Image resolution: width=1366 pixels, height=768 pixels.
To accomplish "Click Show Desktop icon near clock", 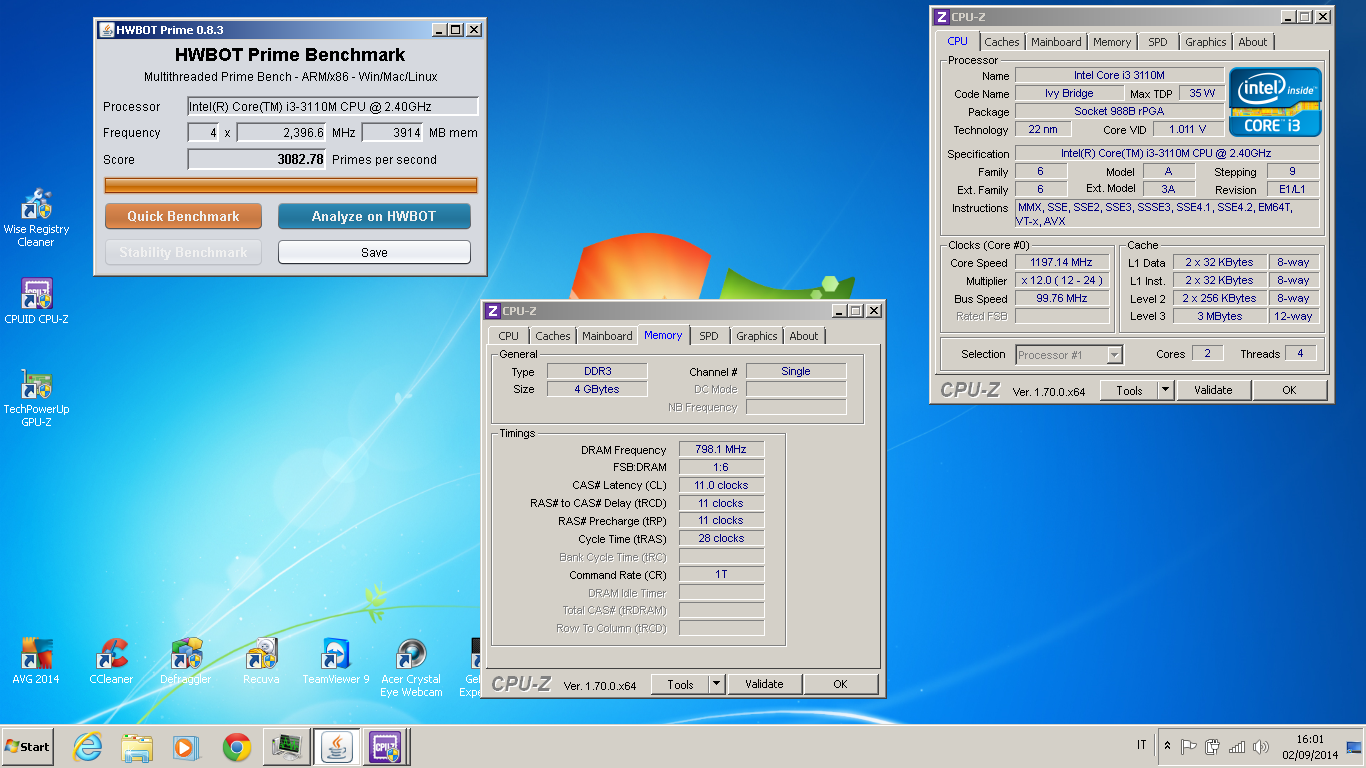I will coord(1354,746).
